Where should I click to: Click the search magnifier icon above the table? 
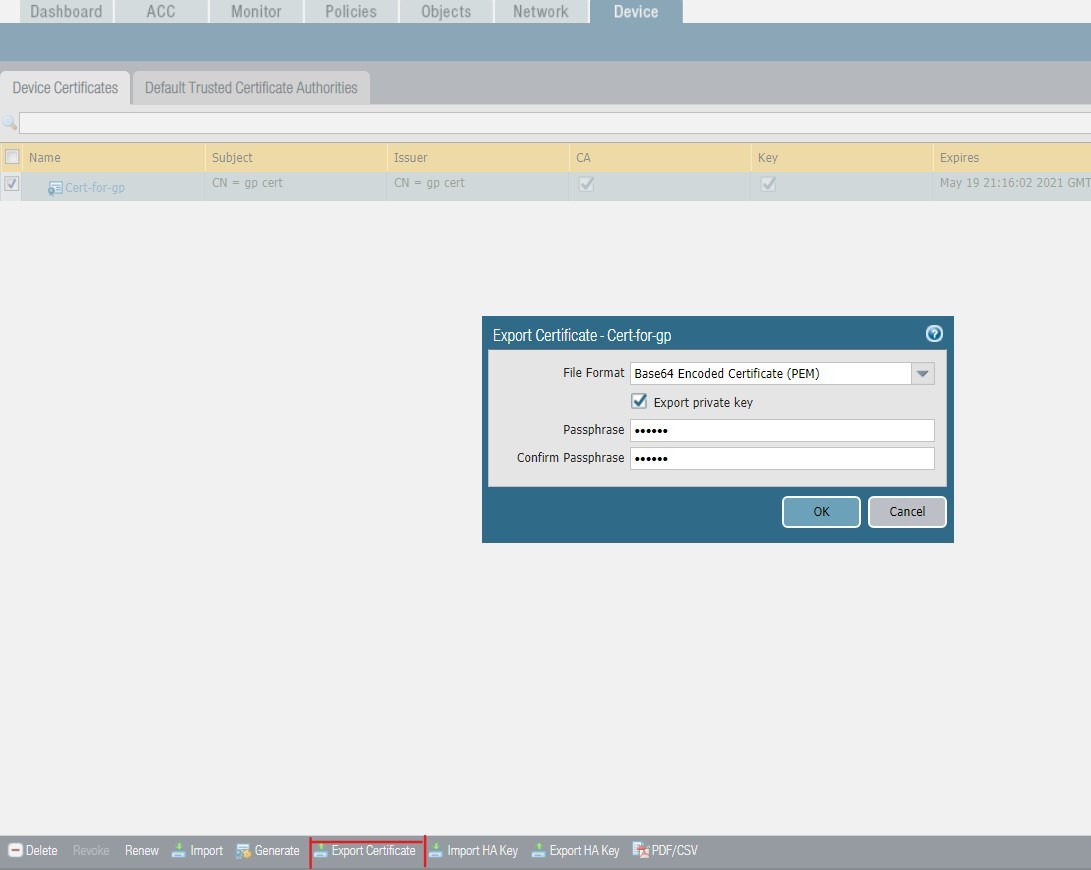10,123
